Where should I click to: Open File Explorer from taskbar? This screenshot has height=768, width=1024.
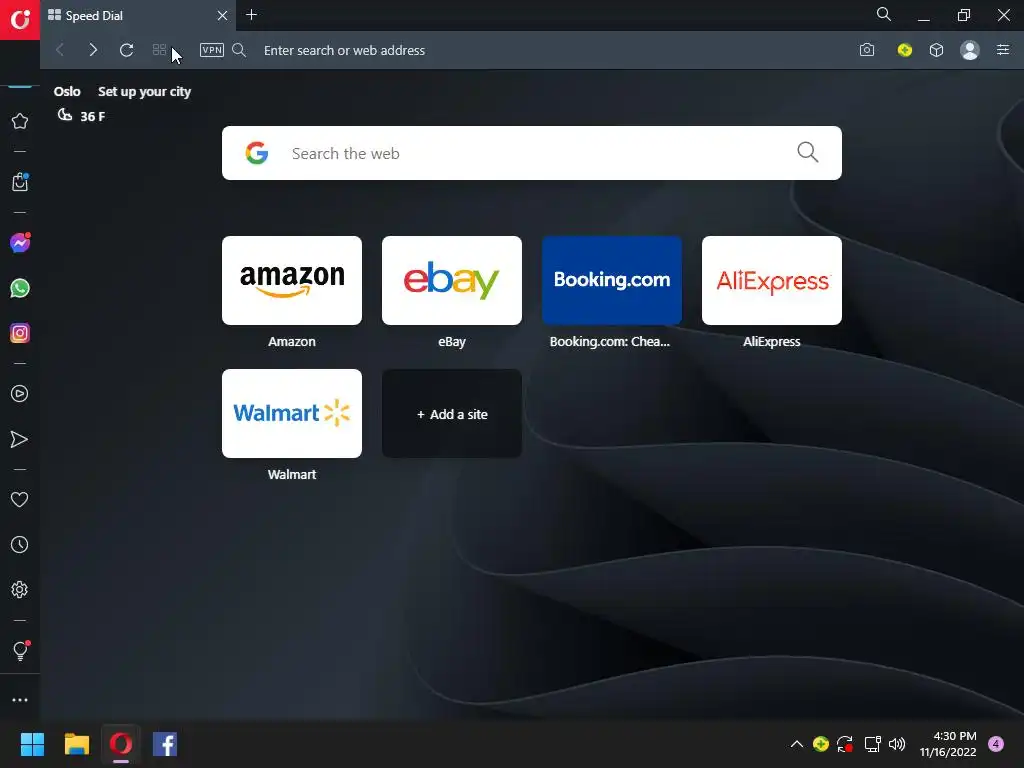(x=76, y=744)
